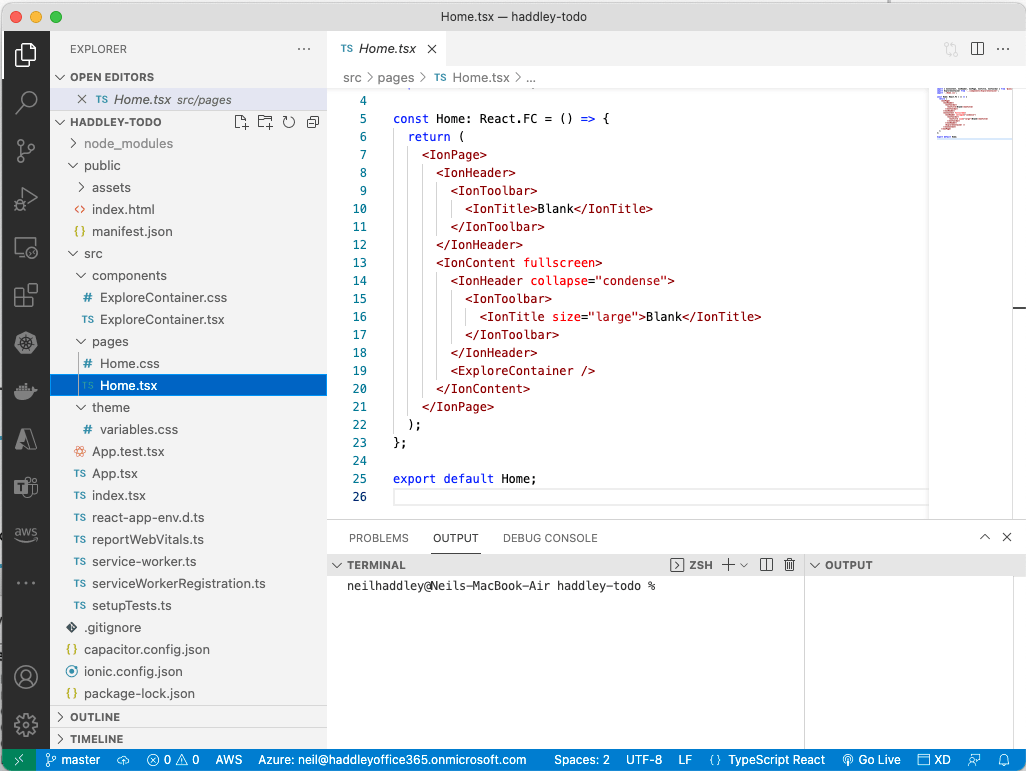Open the new terminal dropdown arrow

744,565
